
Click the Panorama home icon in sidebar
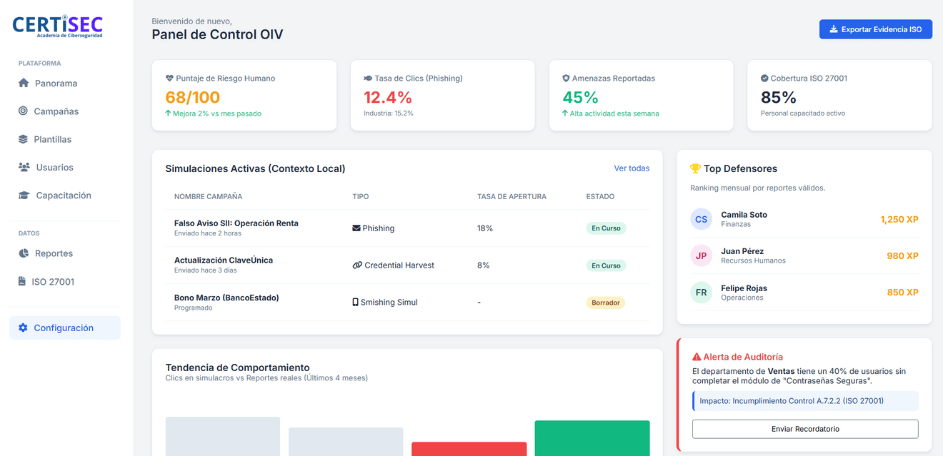[x=24, y=83]
